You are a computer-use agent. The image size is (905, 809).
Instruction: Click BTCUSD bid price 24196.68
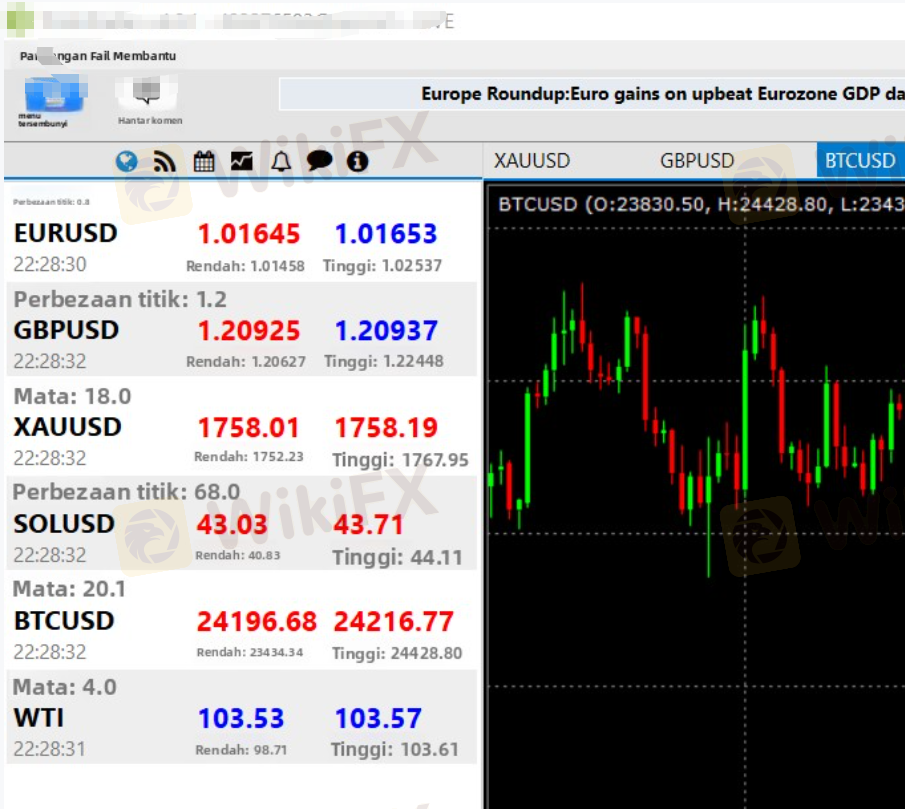[x=257, y=621]
